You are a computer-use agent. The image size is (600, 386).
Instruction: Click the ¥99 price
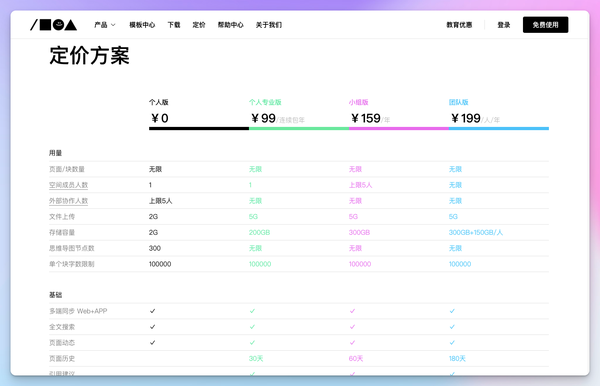click(x=263, y=118)
